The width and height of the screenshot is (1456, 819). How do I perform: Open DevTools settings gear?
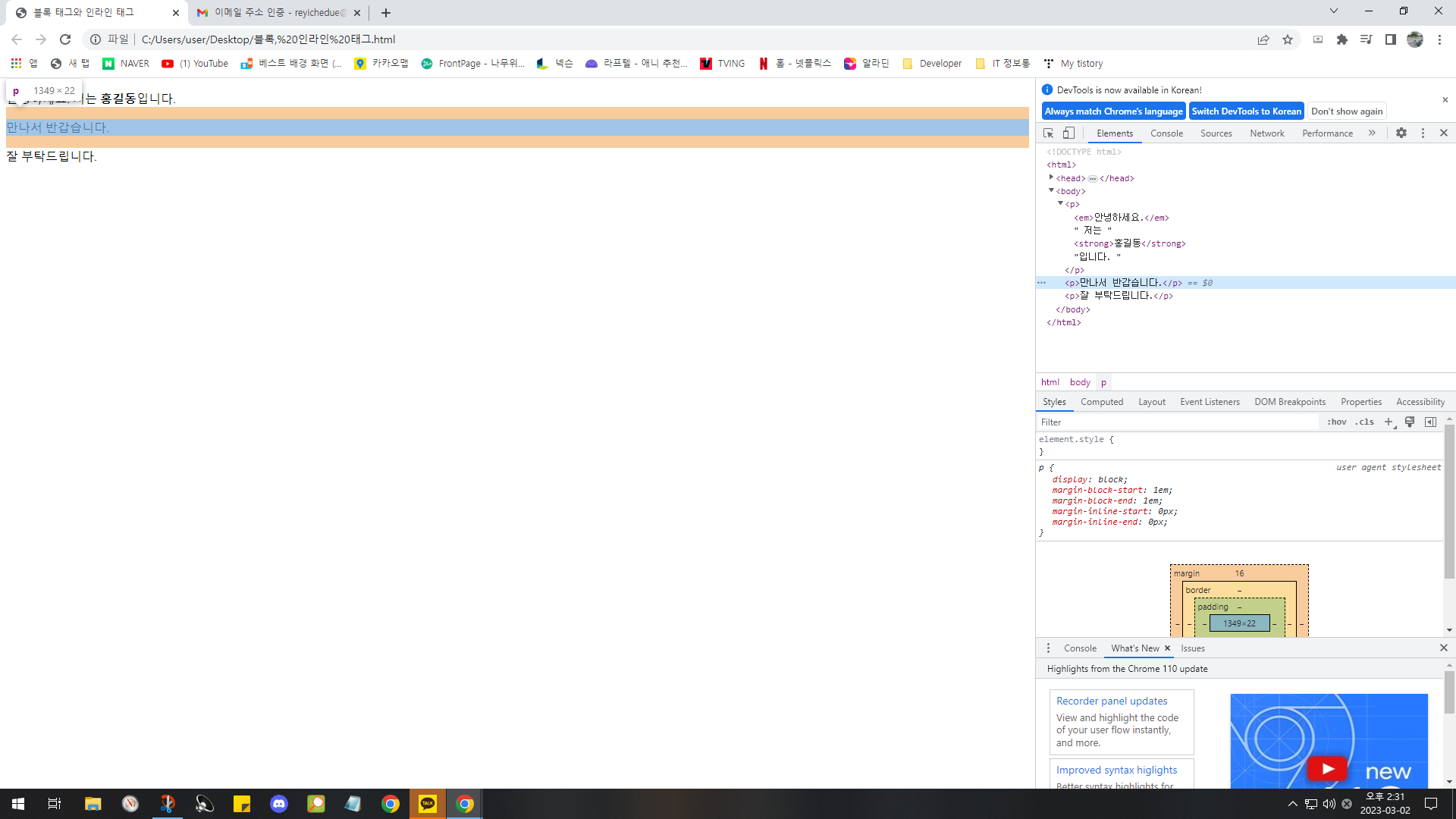[x=1401, y=133]
